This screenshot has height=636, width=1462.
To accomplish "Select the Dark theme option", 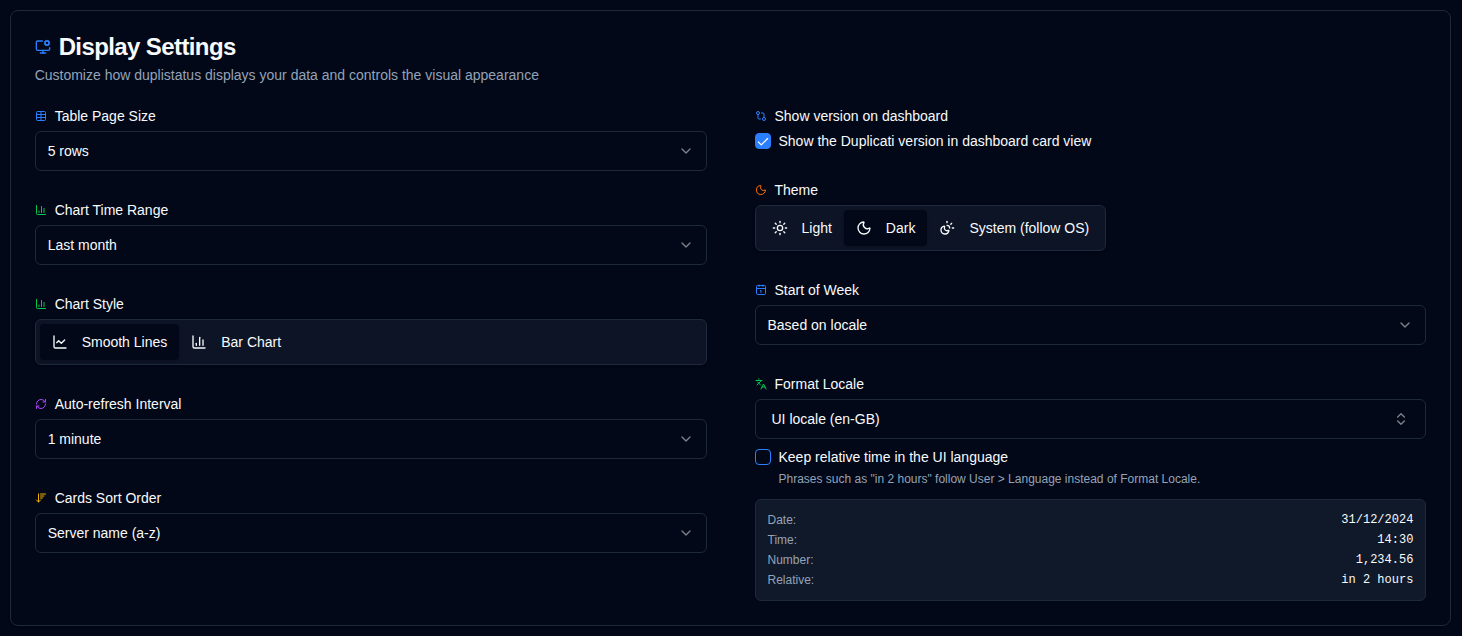I will coord(886,228).
